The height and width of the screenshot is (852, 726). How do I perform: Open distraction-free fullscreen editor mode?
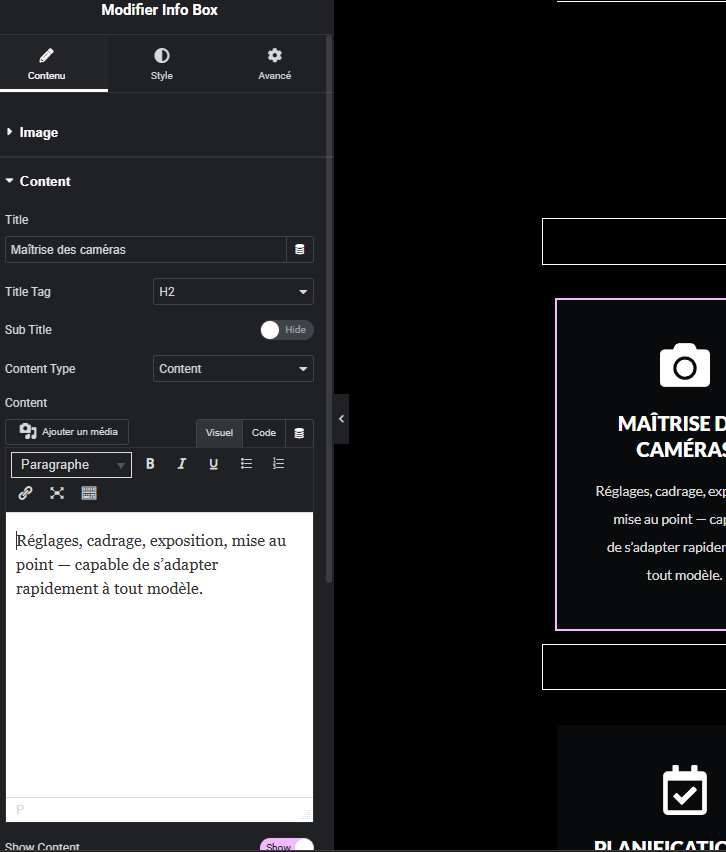pyautogui.click(x=57, y=493)
